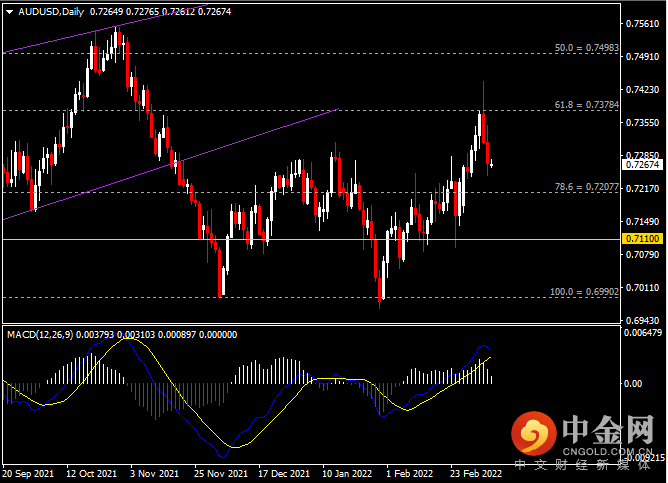Click the 0.75615 price axis label
The width and height of the screenshot is (668, 483).
(640, 23)
